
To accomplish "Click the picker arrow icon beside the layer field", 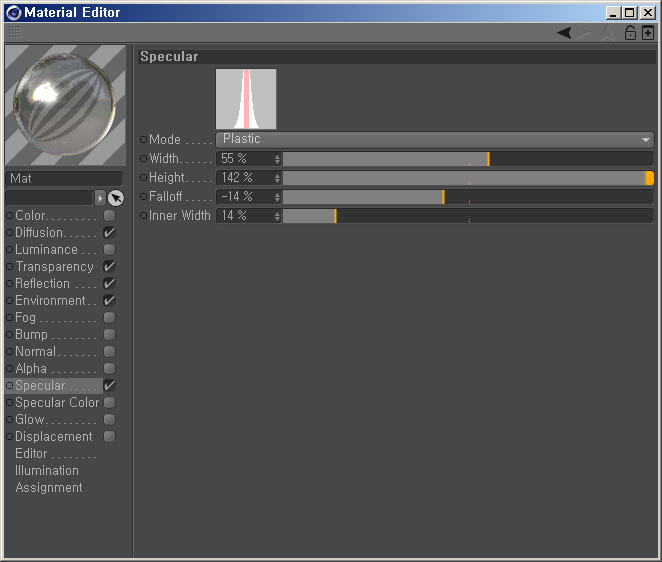I will [x=116, y=198].
